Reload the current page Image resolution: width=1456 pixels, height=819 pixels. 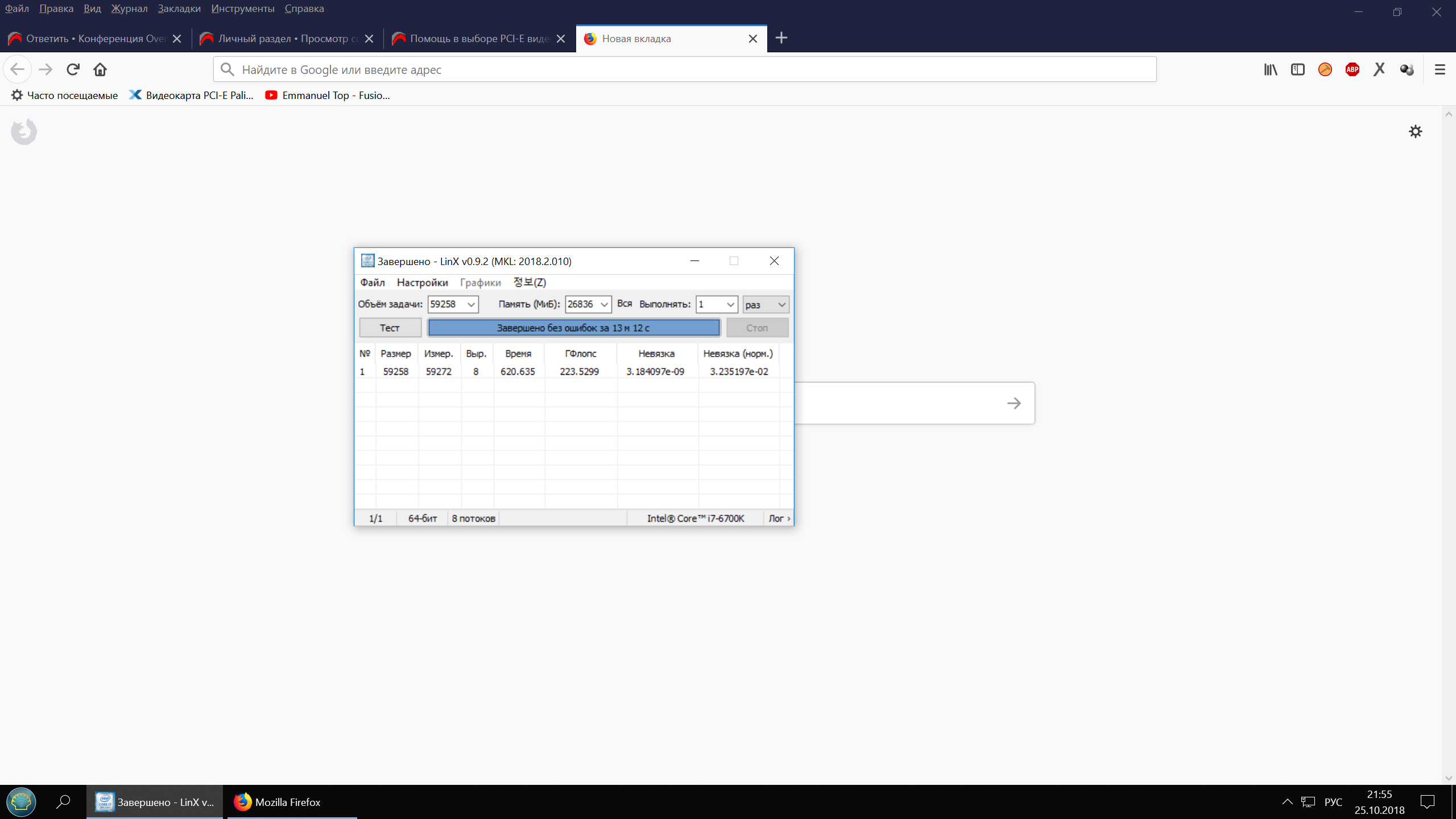point(73,69)
